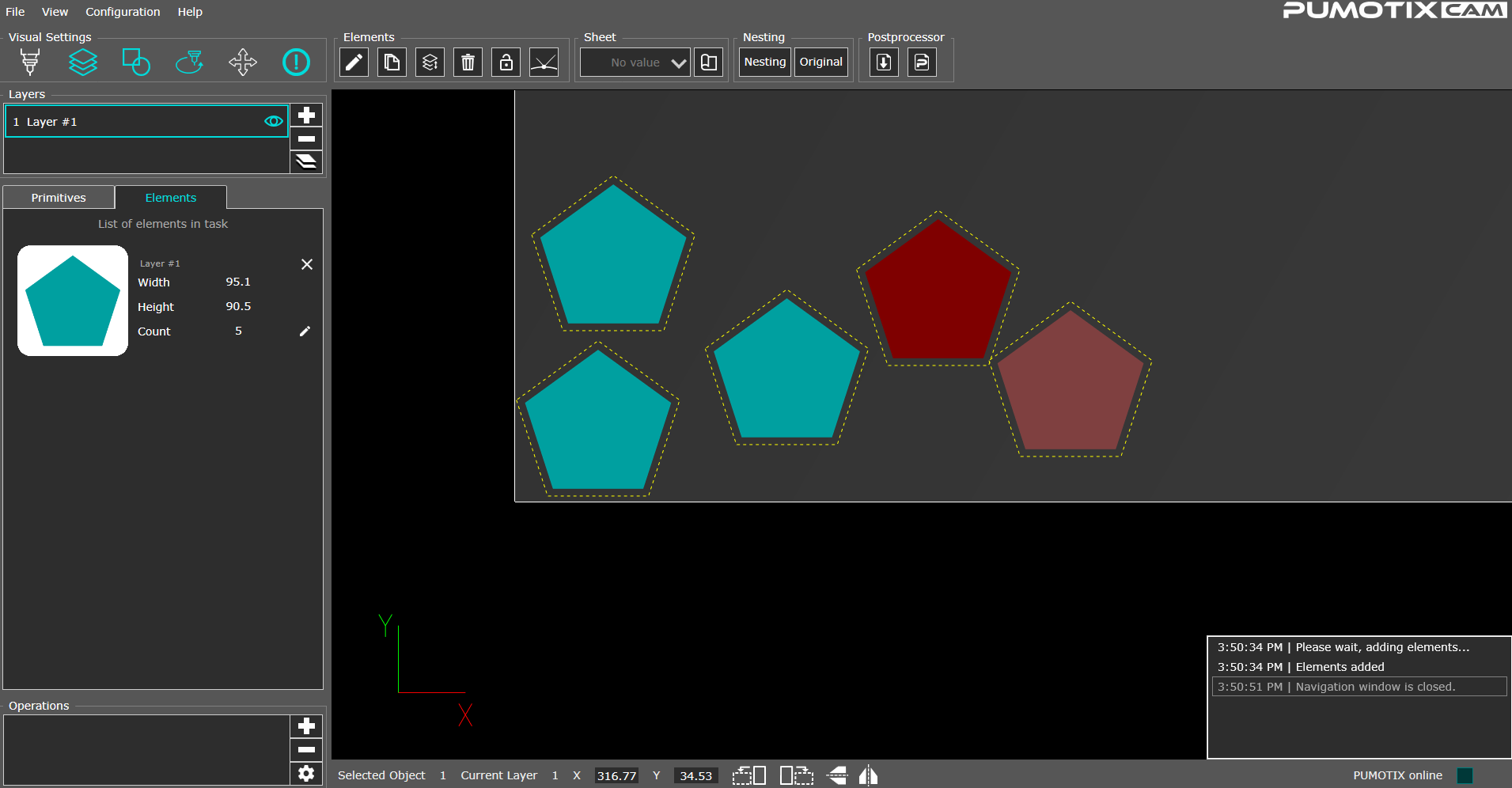Click the PUMOTIX online status indicator square
Viewport: 1512px width, 788px height.
point(1465,775)
